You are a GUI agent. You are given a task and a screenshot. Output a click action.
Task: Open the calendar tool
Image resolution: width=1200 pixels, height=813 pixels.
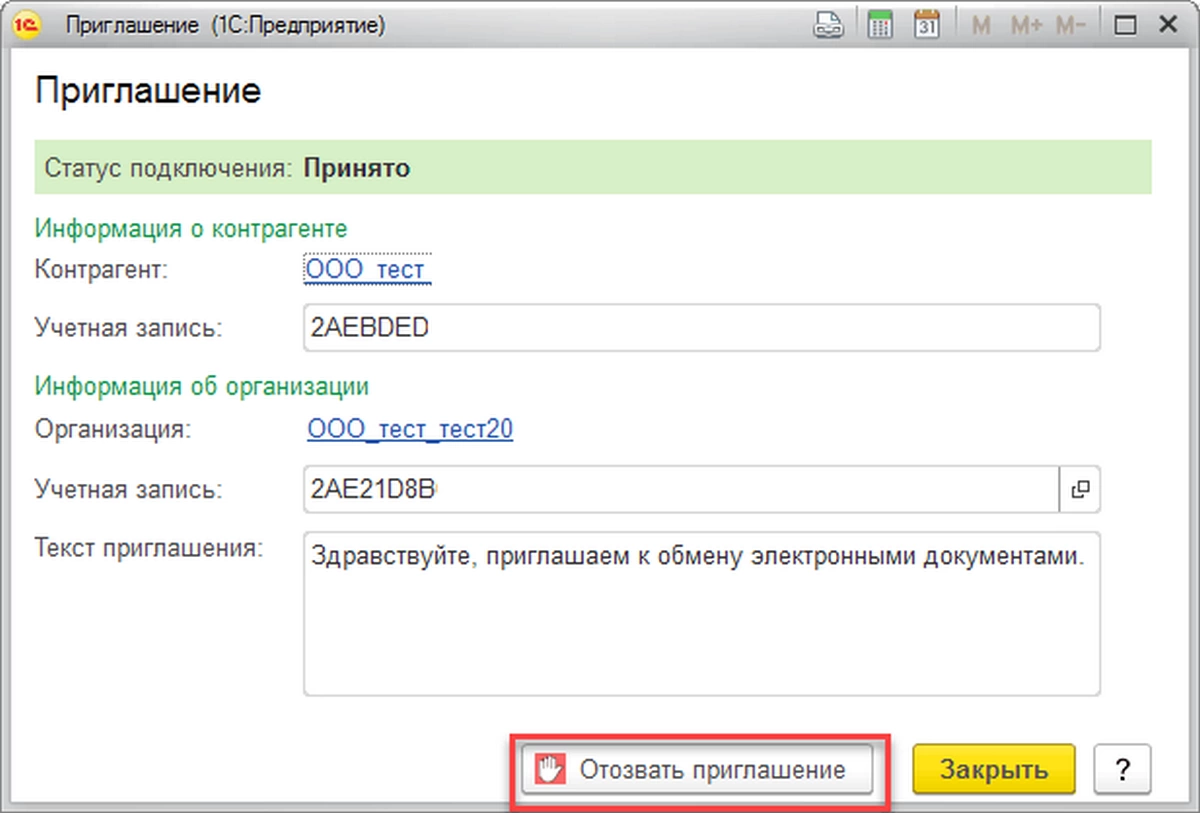tap(927, 26)
